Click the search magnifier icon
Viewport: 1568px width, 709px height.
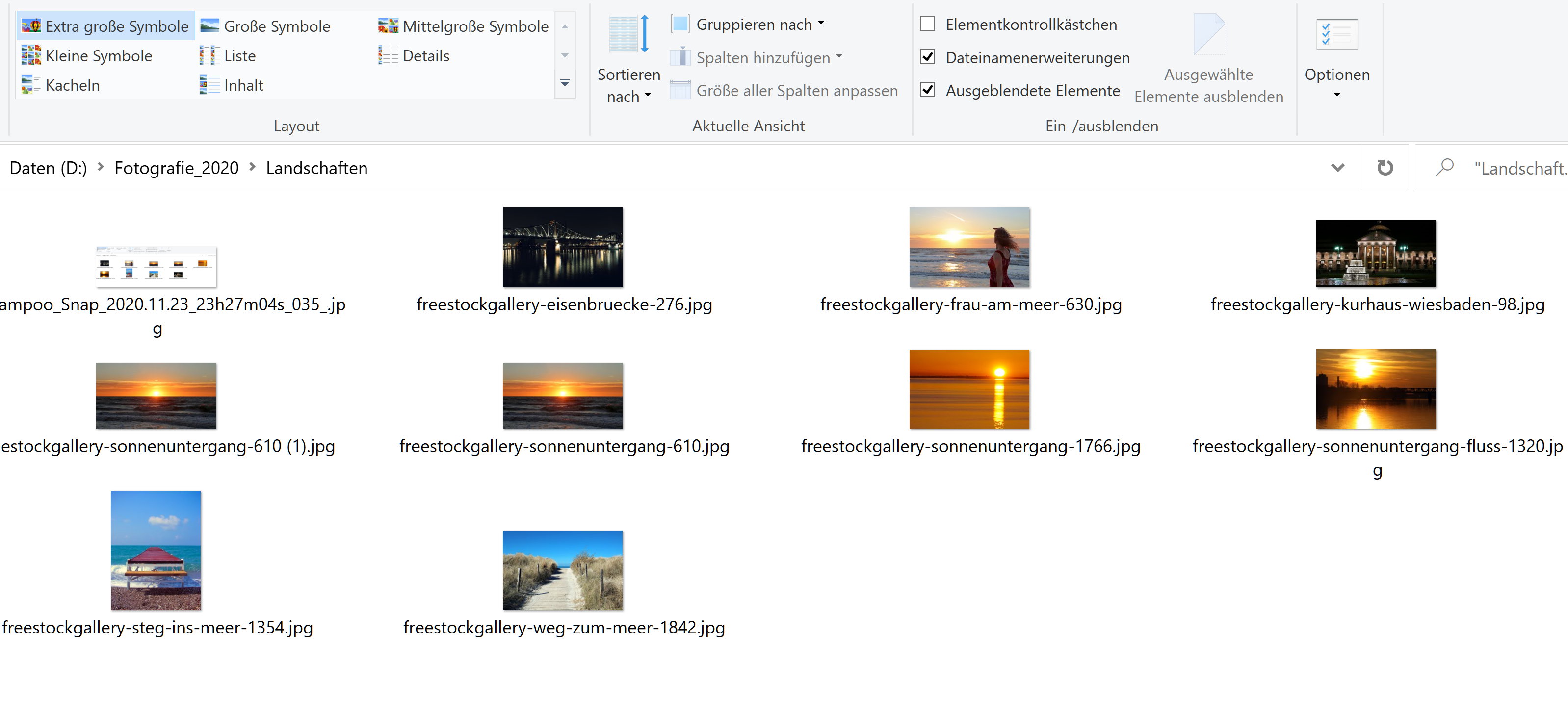point(1444,167)
